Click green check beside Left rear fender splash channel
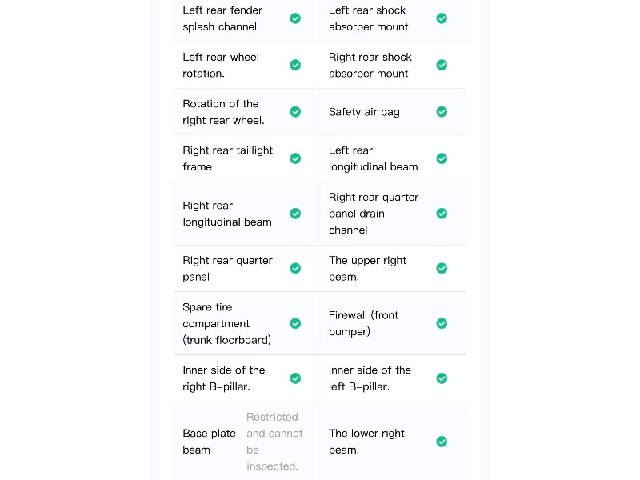 tap(295, 18)
